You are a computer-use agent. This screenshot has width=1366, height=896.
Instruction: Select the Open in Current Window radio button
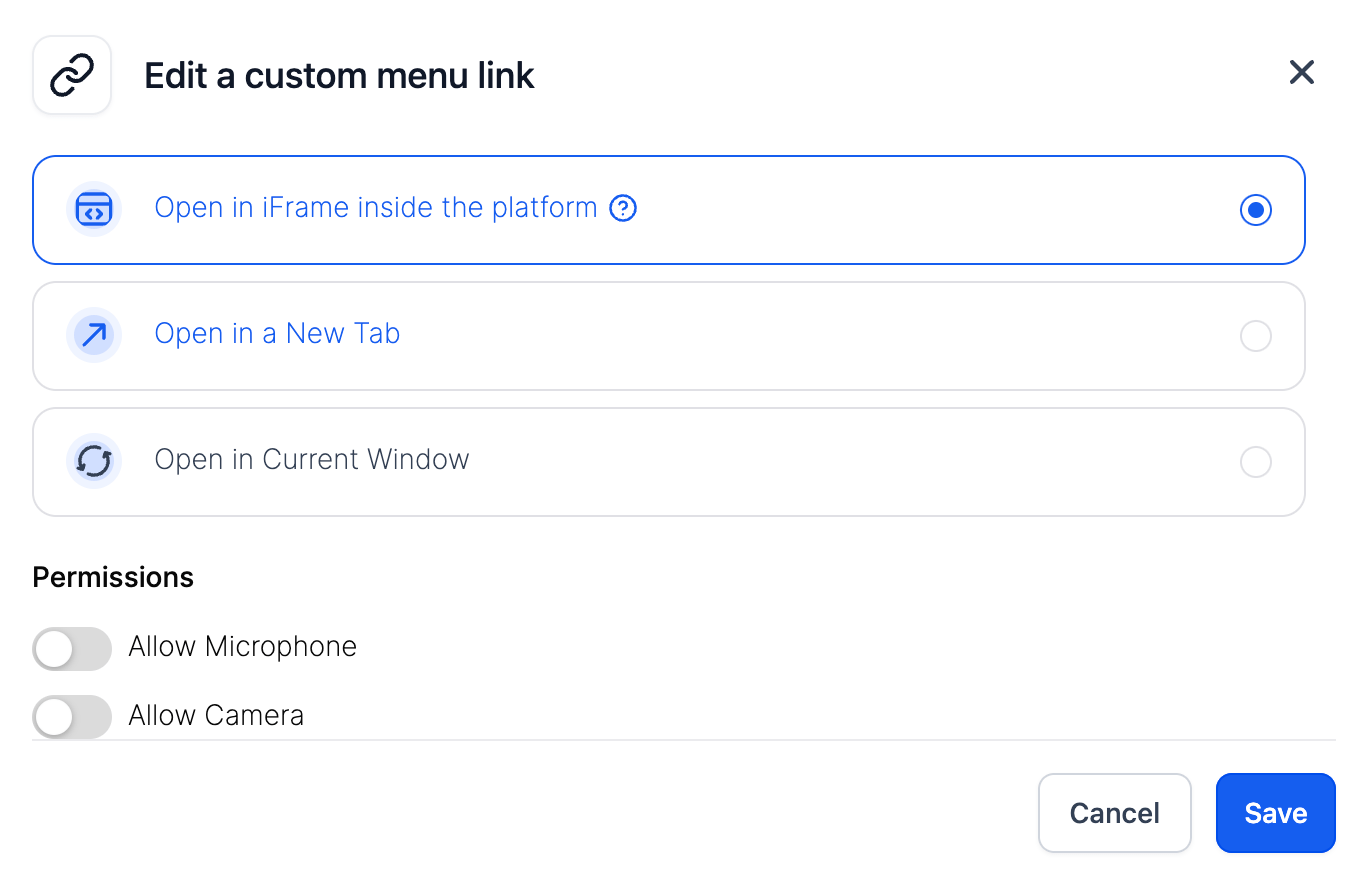pos(1255,462)
